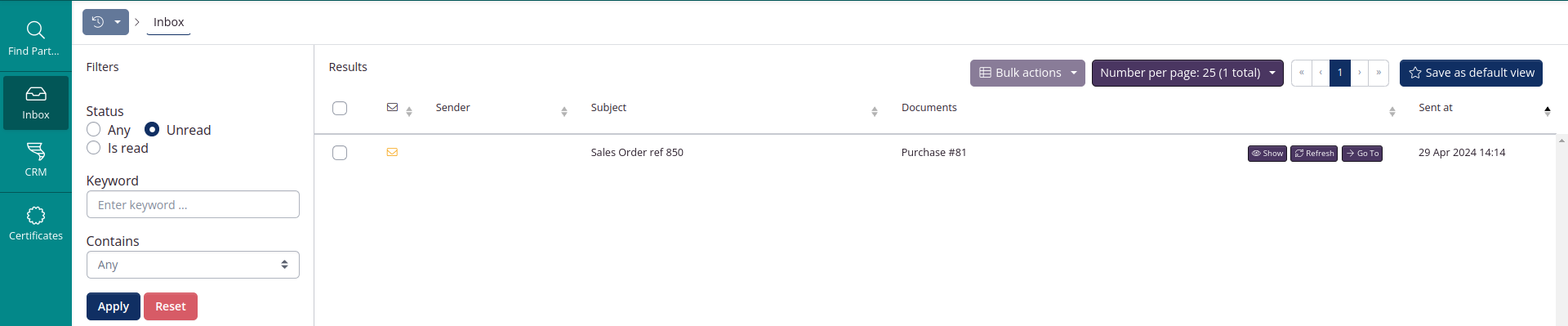Click the Purchase #81 document text
Image resolution: width=1568 pixels, height=326 pixels.
(x=933, y=152)
